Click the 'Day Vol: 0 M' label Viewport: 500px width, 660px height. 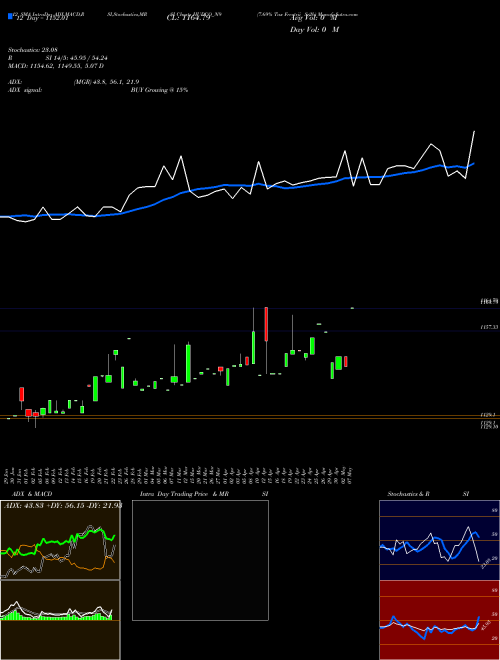pos(315,30)
